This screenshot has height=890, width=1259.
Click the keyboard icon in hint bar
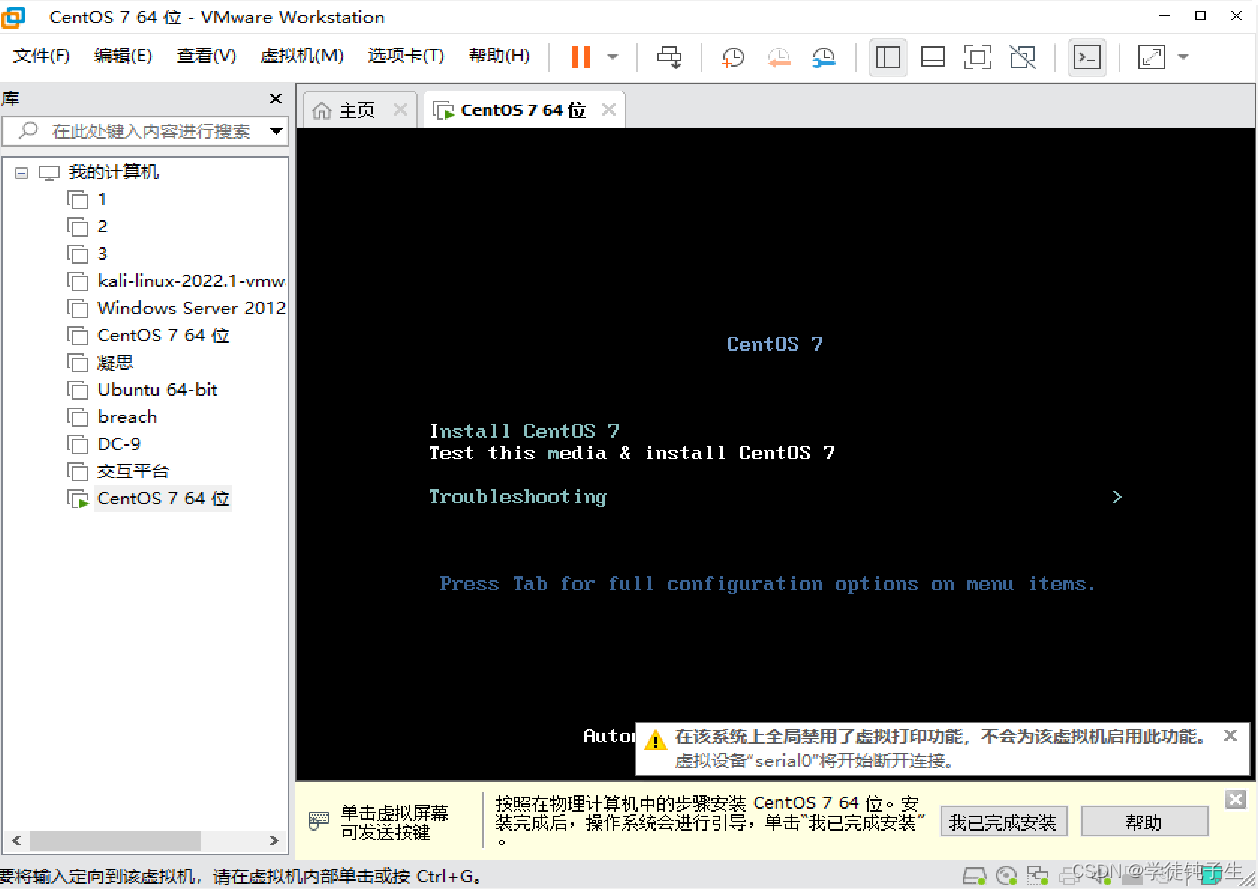[319, 821]
